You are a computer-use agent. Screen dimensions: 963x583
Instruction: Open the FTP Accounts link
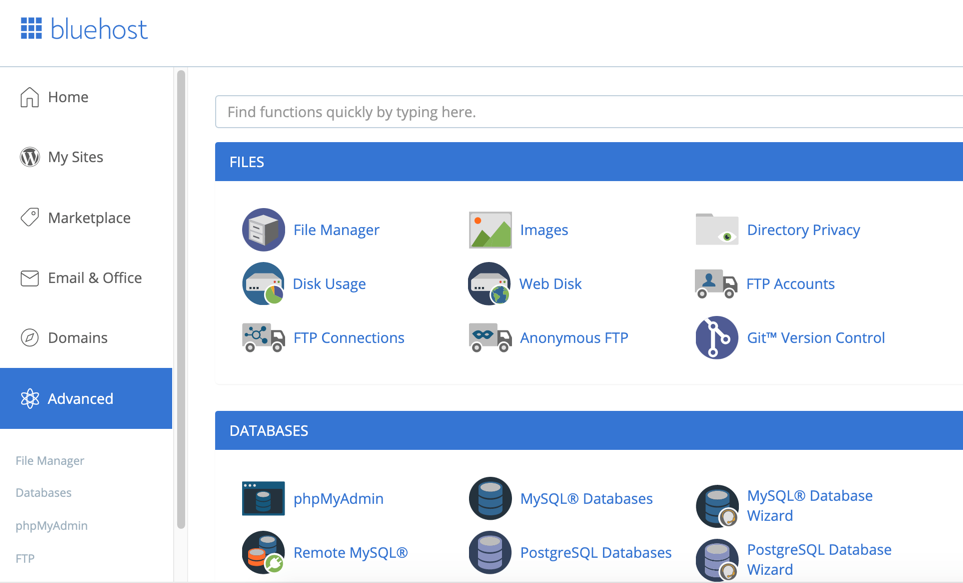[x=790, y=284]
